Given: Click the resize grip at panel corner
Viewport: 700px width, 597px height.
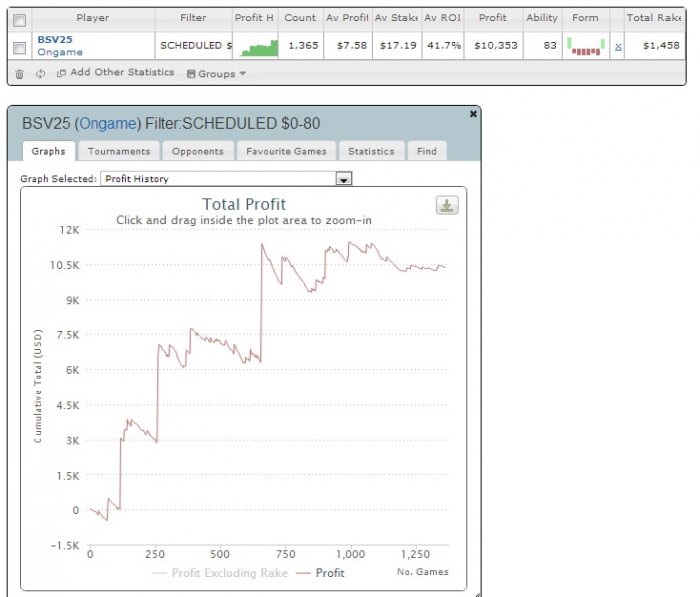Looking at the screenshot, I should click(x=478, y=594).
